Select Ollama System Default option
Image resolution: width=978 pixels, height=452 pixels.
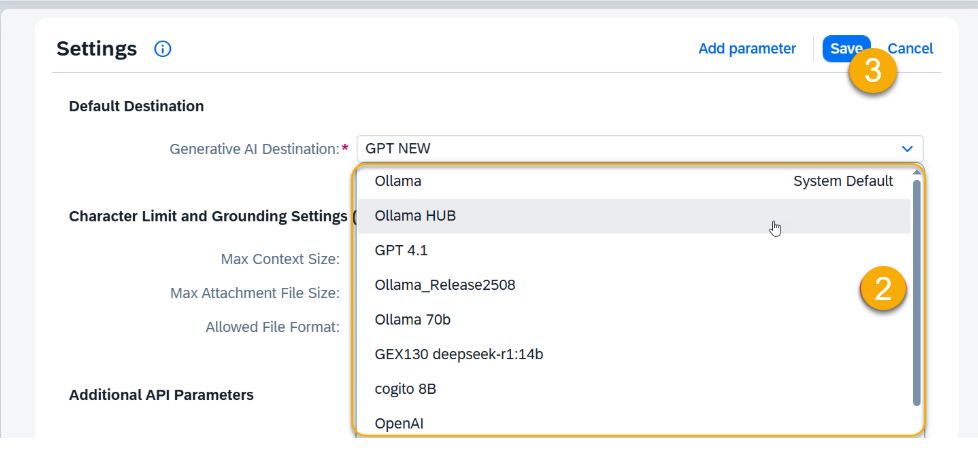click(x=633, y=181)
